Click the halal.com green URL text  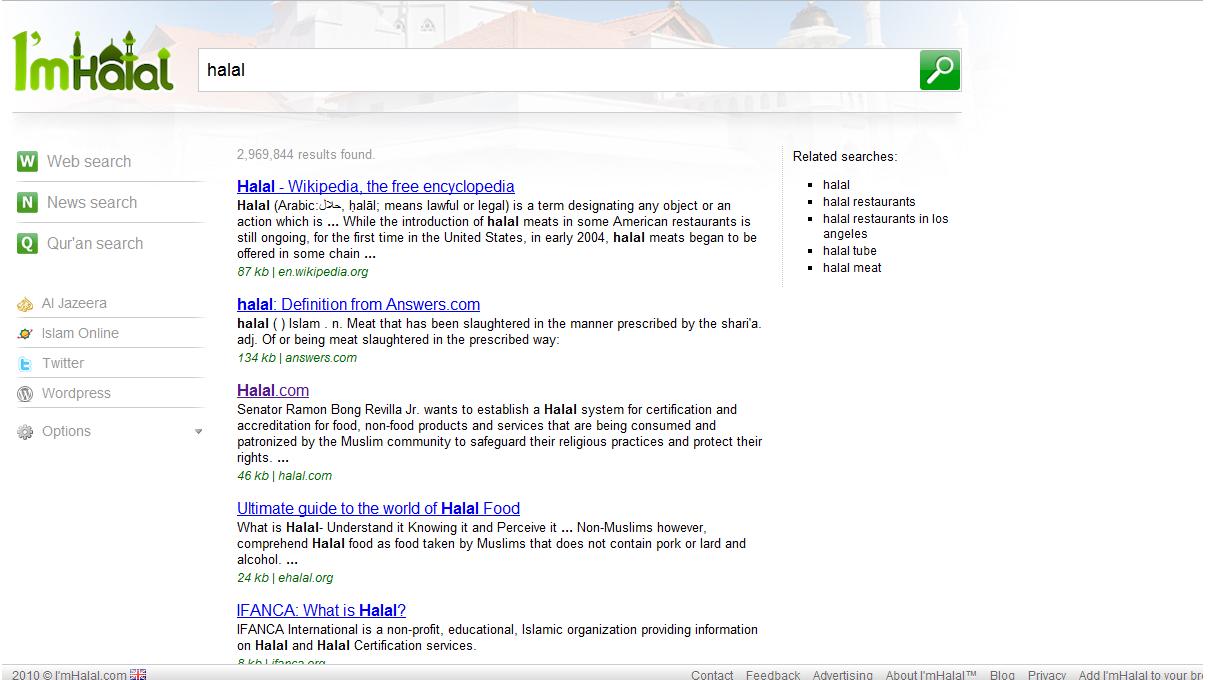[x=305, y=475]
